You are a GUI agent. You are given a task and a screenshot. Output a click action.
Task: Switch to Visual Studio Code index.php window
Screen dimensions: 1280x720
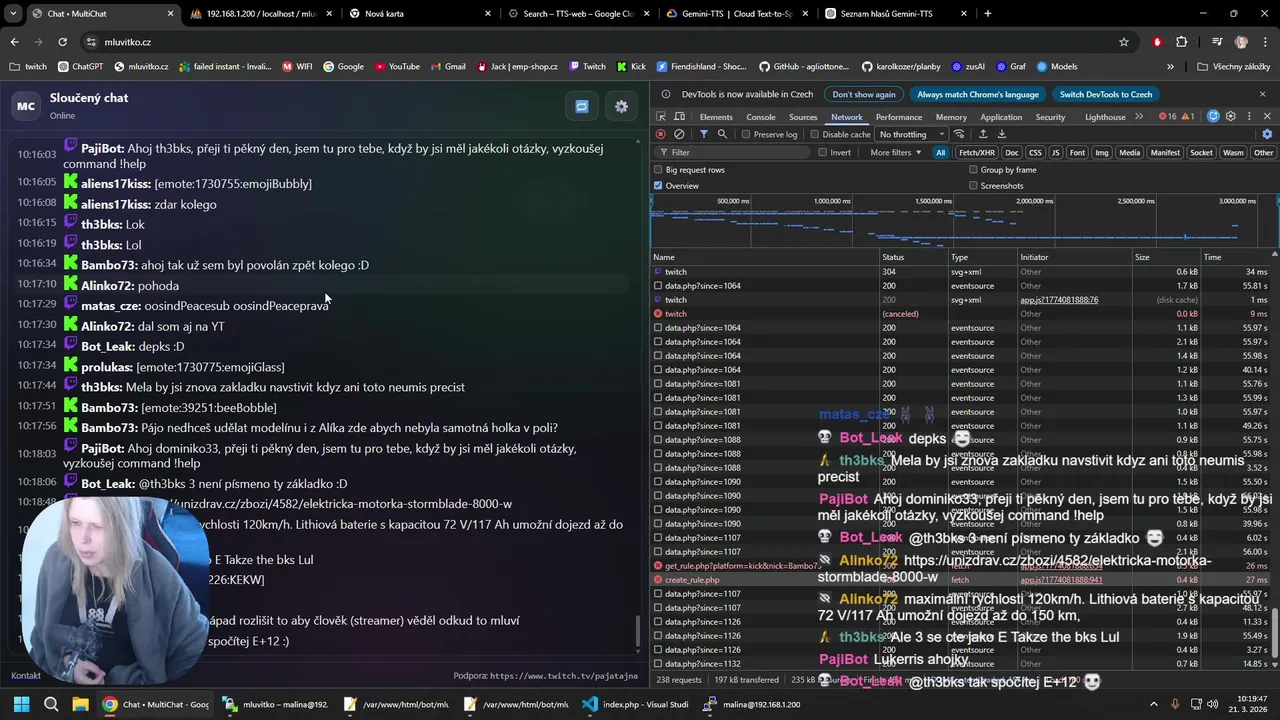pos(635,704)
